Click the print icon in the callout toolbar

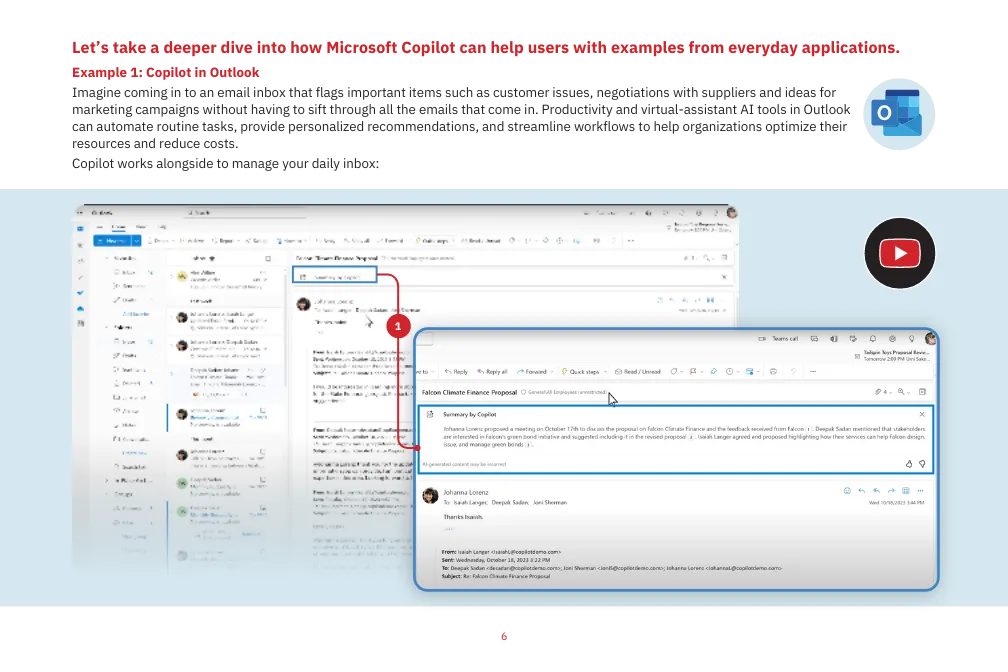pos(773,372)
